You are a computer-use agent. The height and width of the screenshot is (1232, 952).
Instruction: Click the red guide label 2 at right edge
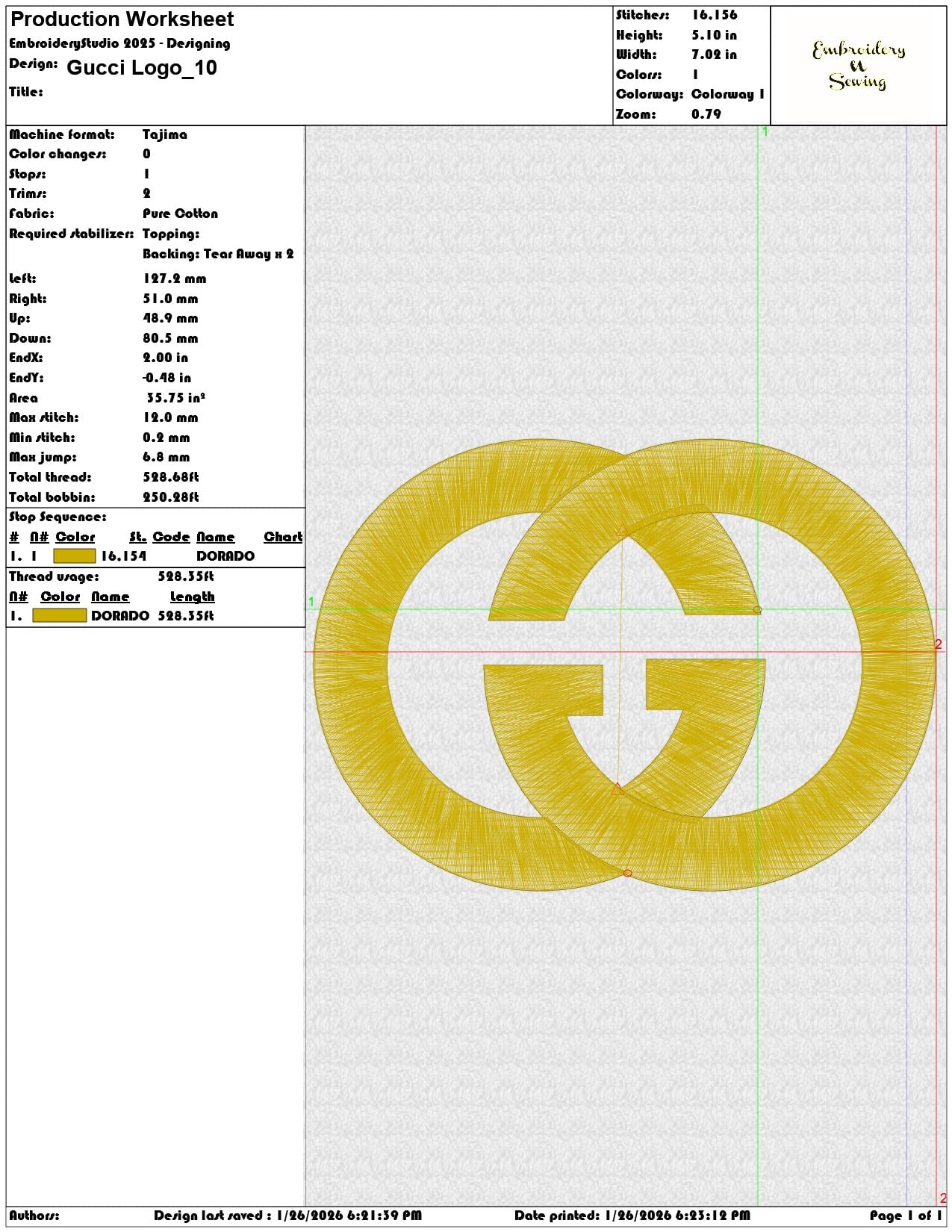939,644
